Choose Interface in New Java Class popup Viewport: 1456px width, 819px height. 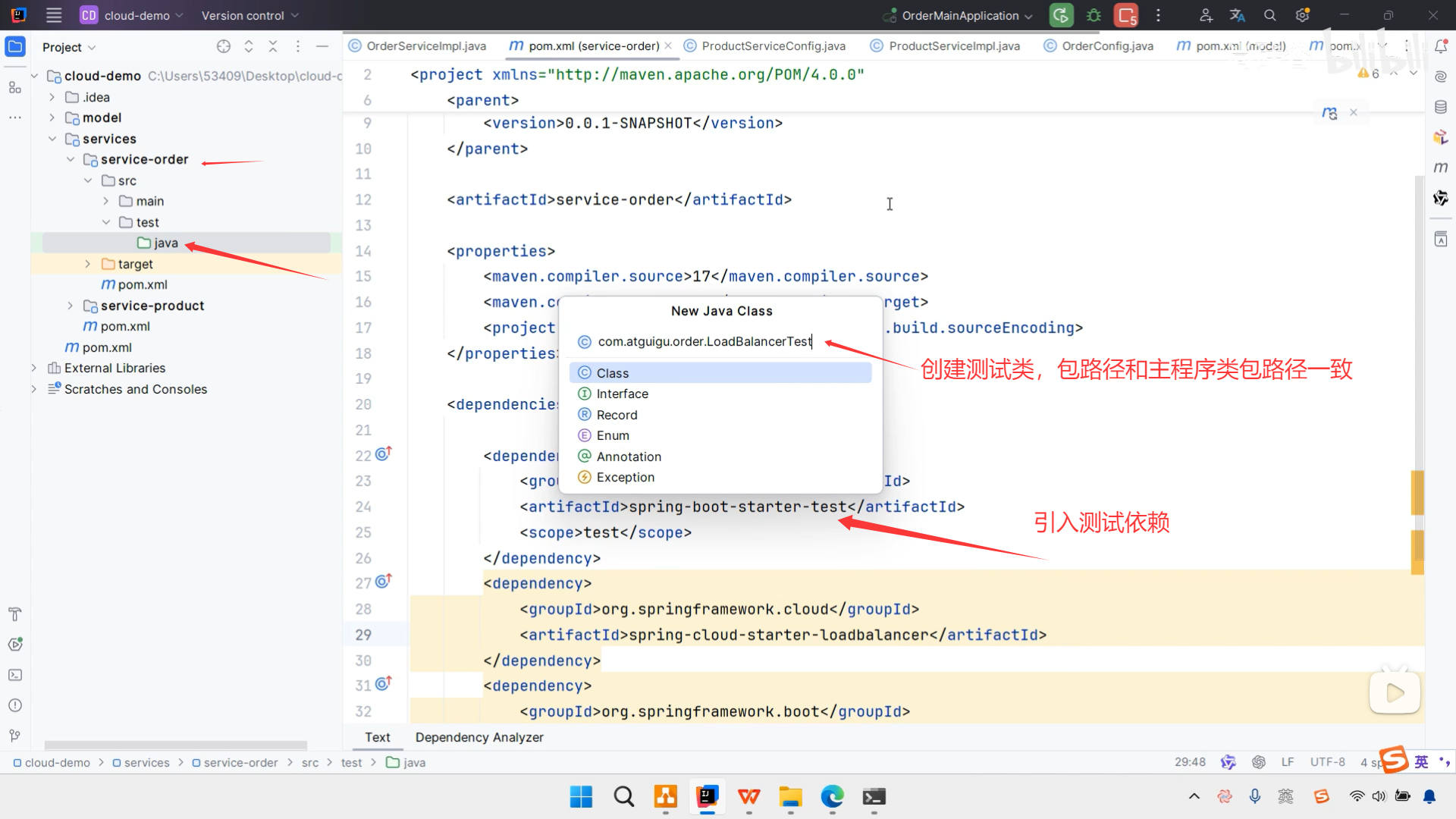tap(622, 394)
